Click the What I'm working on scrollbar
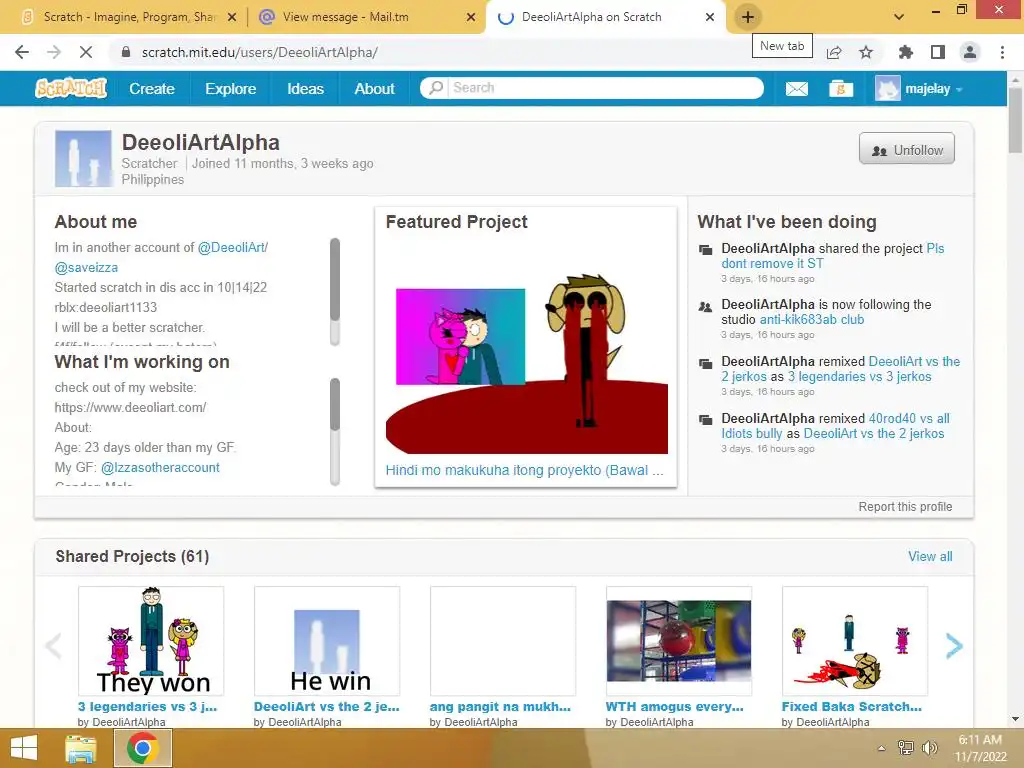The height and width of the screenshot is (768, 1024). [335, 432]
